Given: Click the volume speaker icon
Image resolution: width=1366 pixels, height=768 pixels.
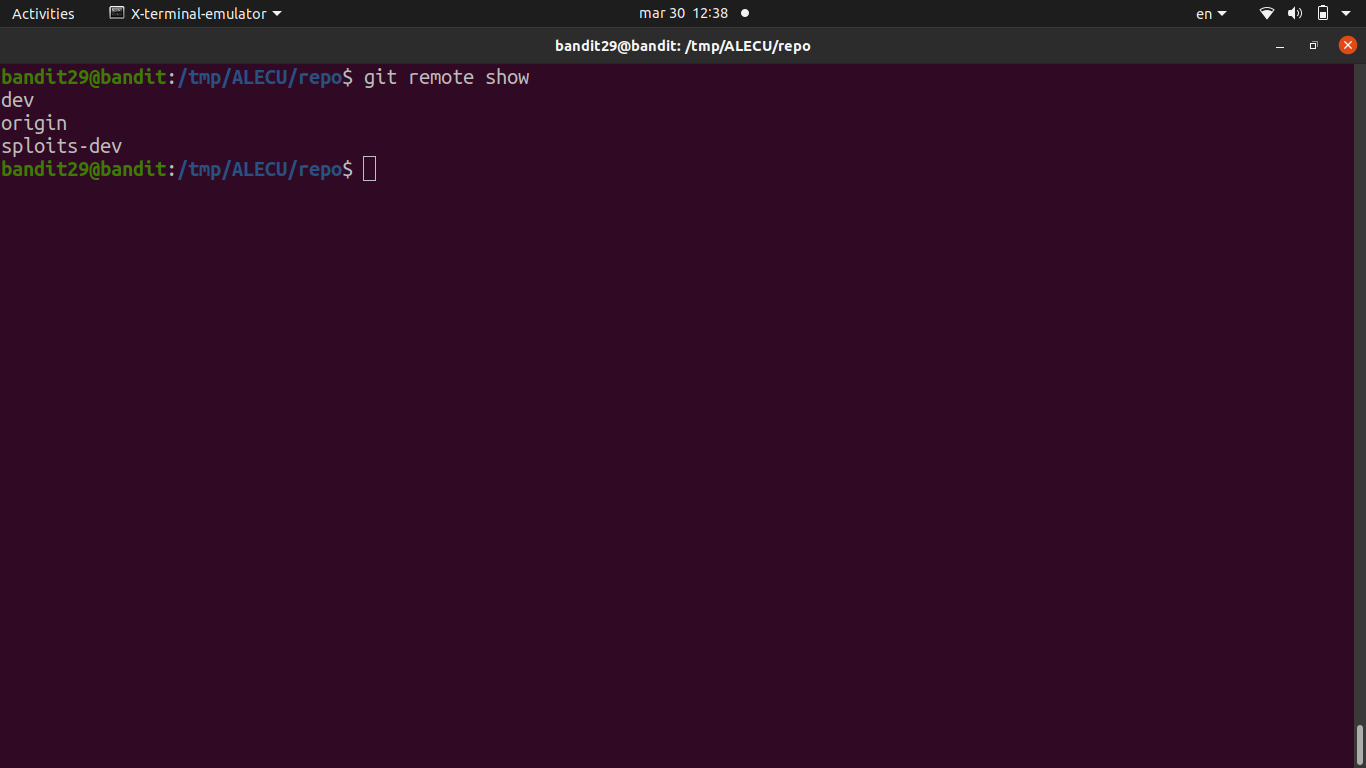Looking at the screenshot, I should point(1295,14).
